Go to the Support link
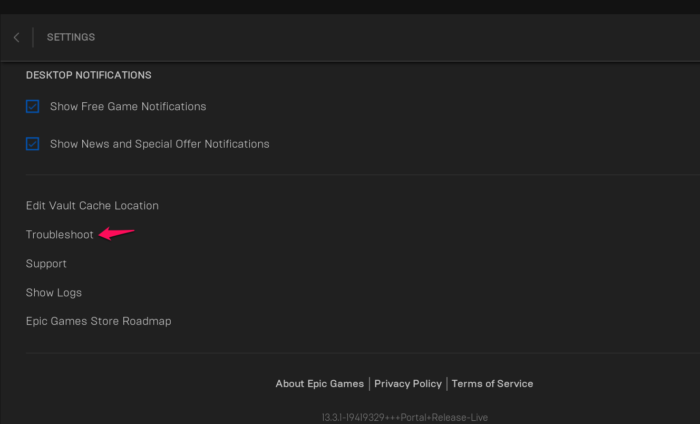700x424 pixels. point(46,264)
